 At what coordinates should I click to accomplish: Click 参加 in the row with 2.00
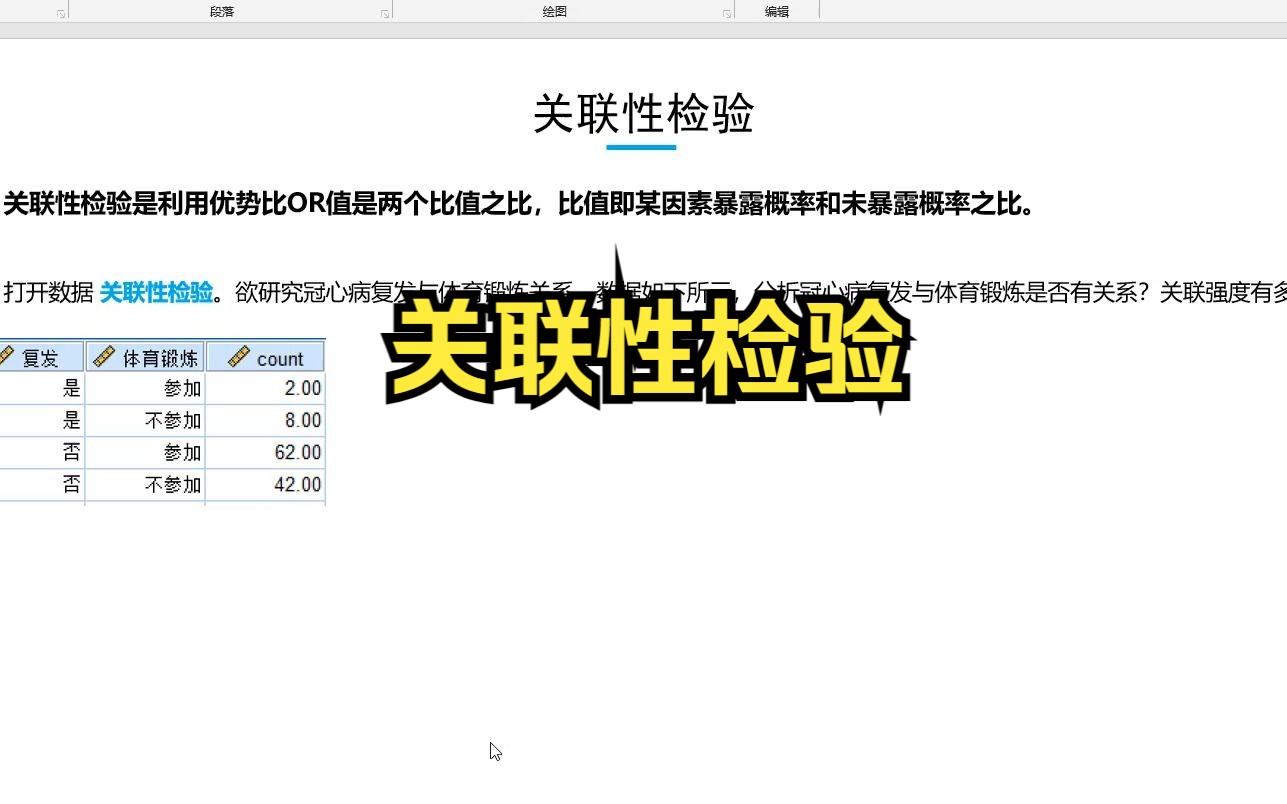point(183,388)
